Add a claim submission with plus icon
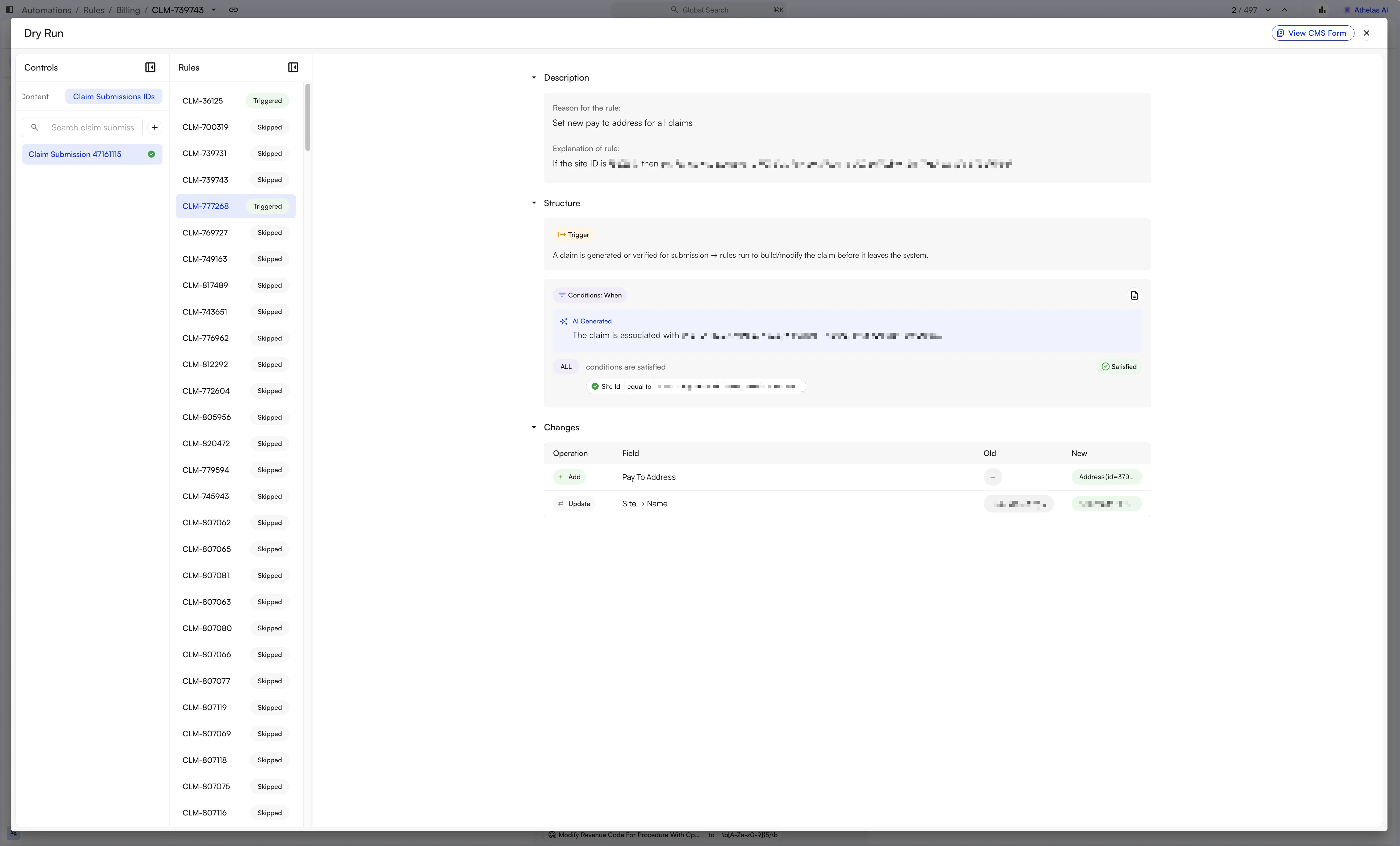The image size is (1400, 846). (155, 127)
